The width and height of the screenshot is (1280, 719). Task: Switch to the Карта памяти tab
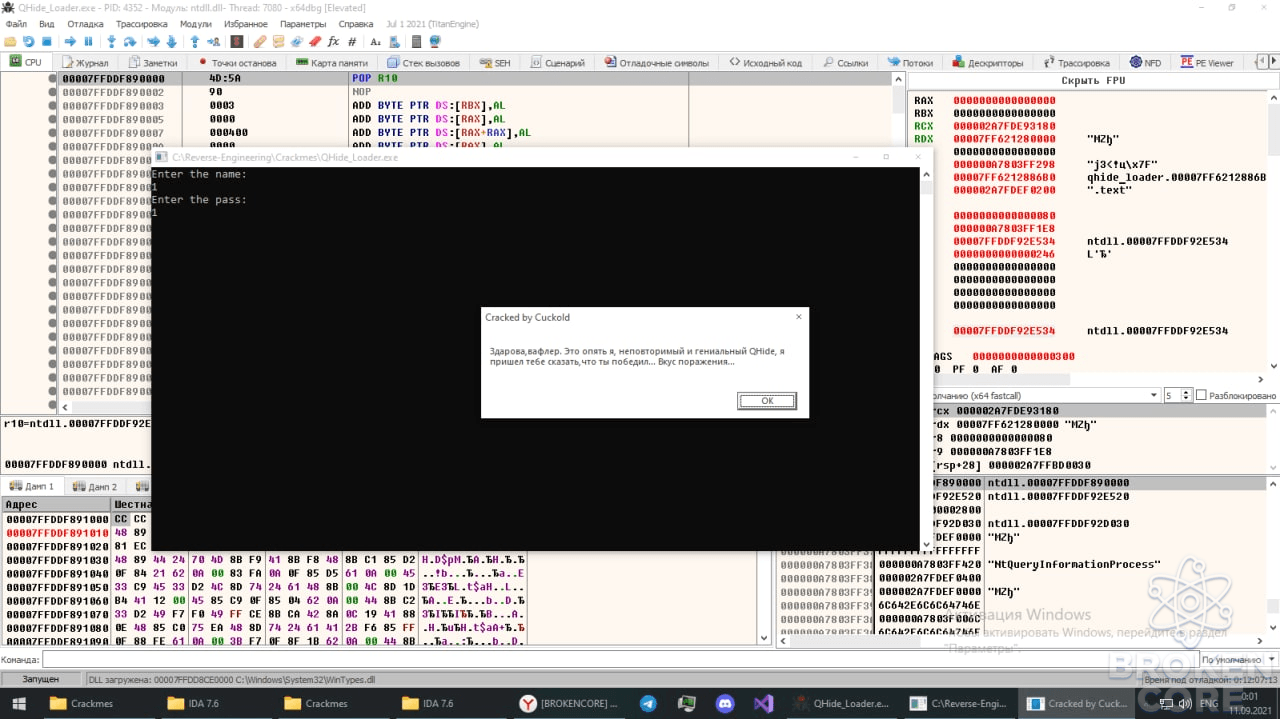332,62
